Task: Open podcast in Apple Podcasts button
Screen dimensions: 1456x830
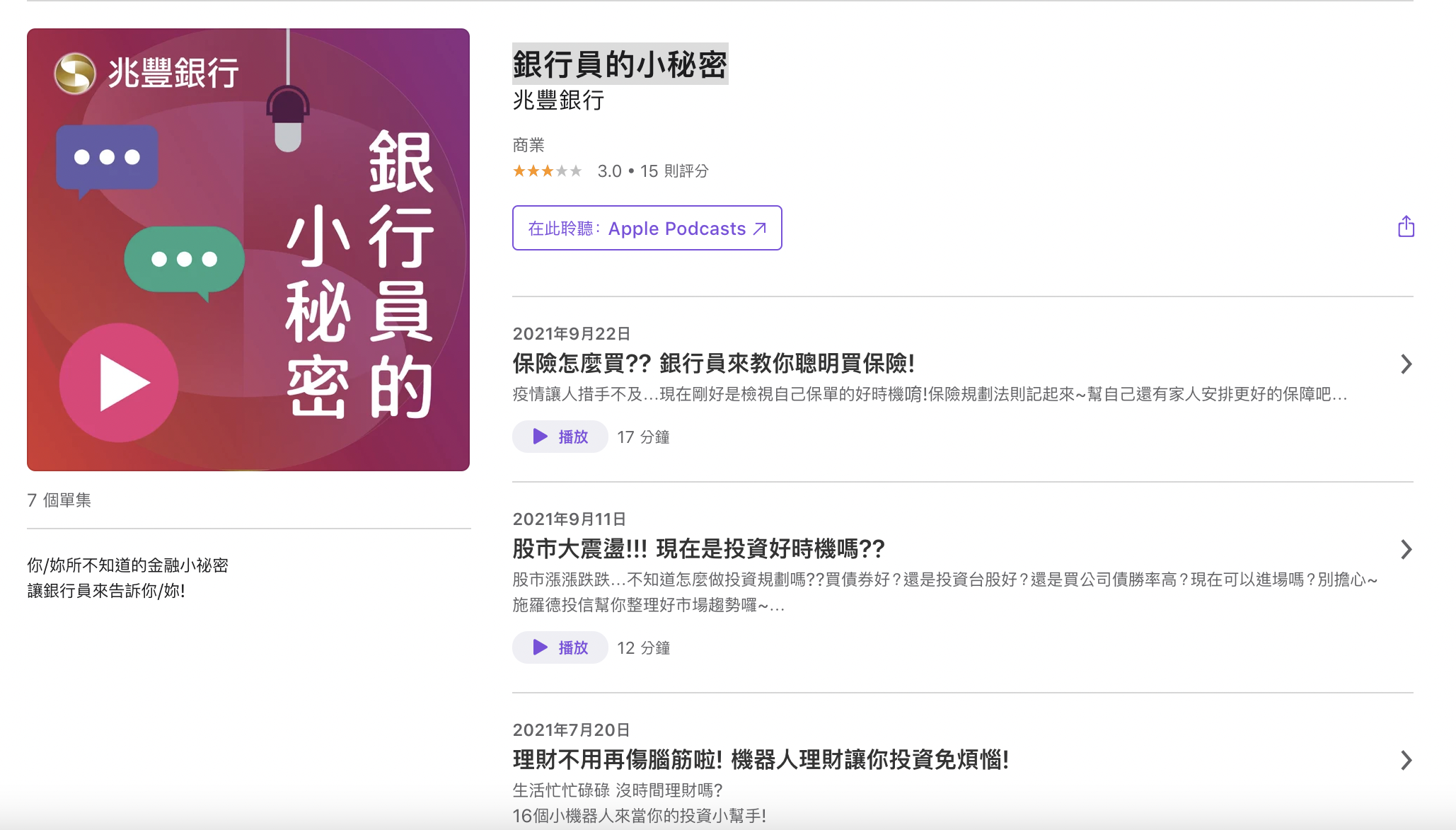Action: click(x=646, y=229)
